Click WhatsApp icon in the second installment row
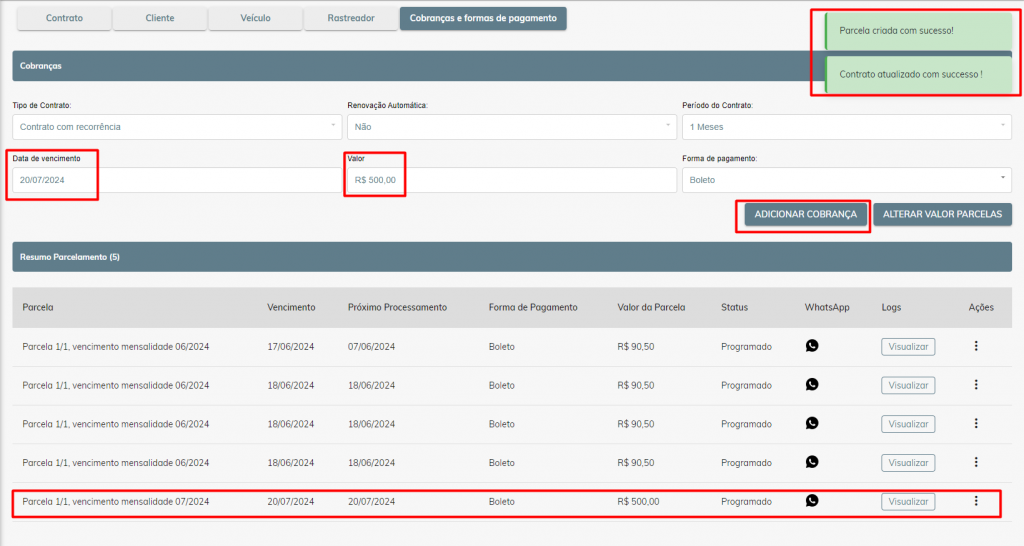 812,384
